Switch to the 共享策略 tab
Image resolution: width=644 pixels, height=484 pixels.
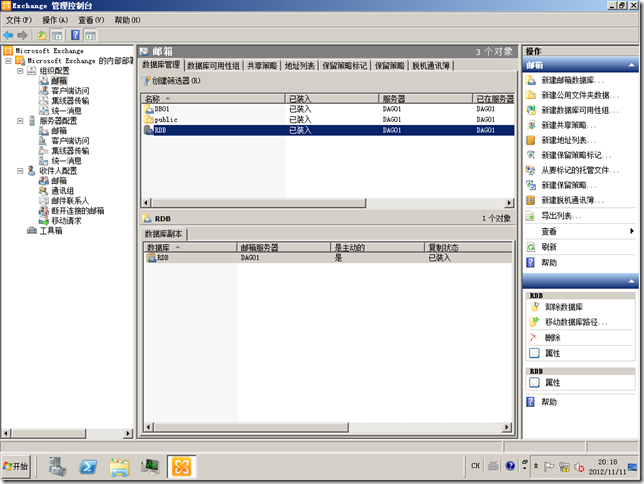pos(262,66)
